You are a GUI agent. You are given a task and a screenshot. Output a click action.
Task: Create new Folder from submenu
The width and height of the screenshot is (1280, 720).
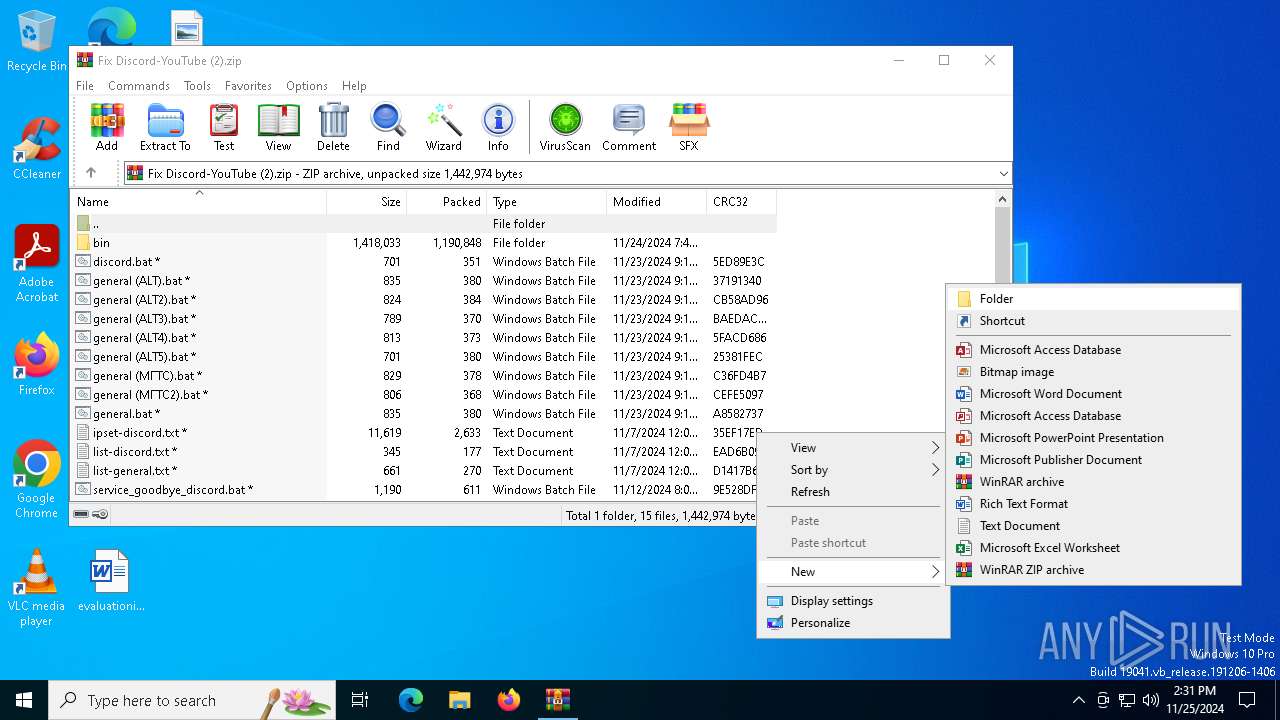(1094, 299)
